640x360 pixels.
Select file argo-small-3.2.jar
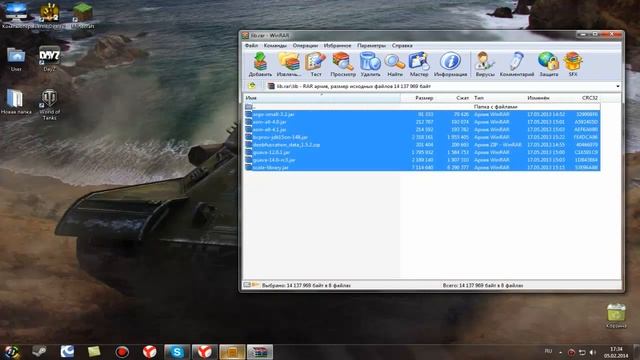[x=422, y=114]
